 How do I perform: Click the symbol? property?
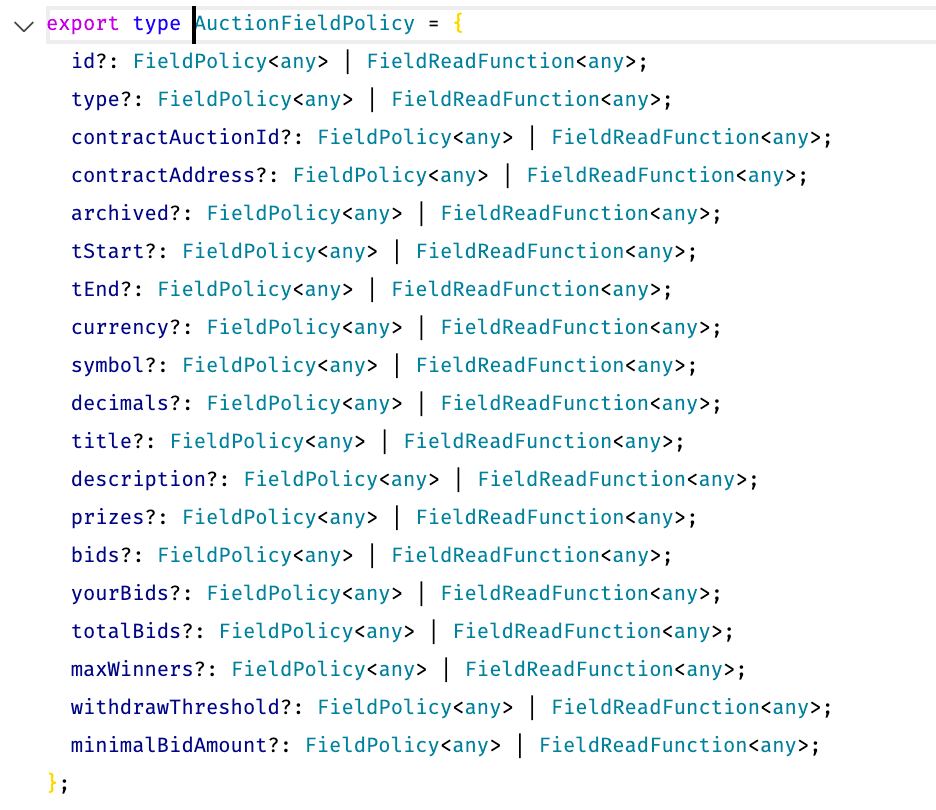coord(114,365)
